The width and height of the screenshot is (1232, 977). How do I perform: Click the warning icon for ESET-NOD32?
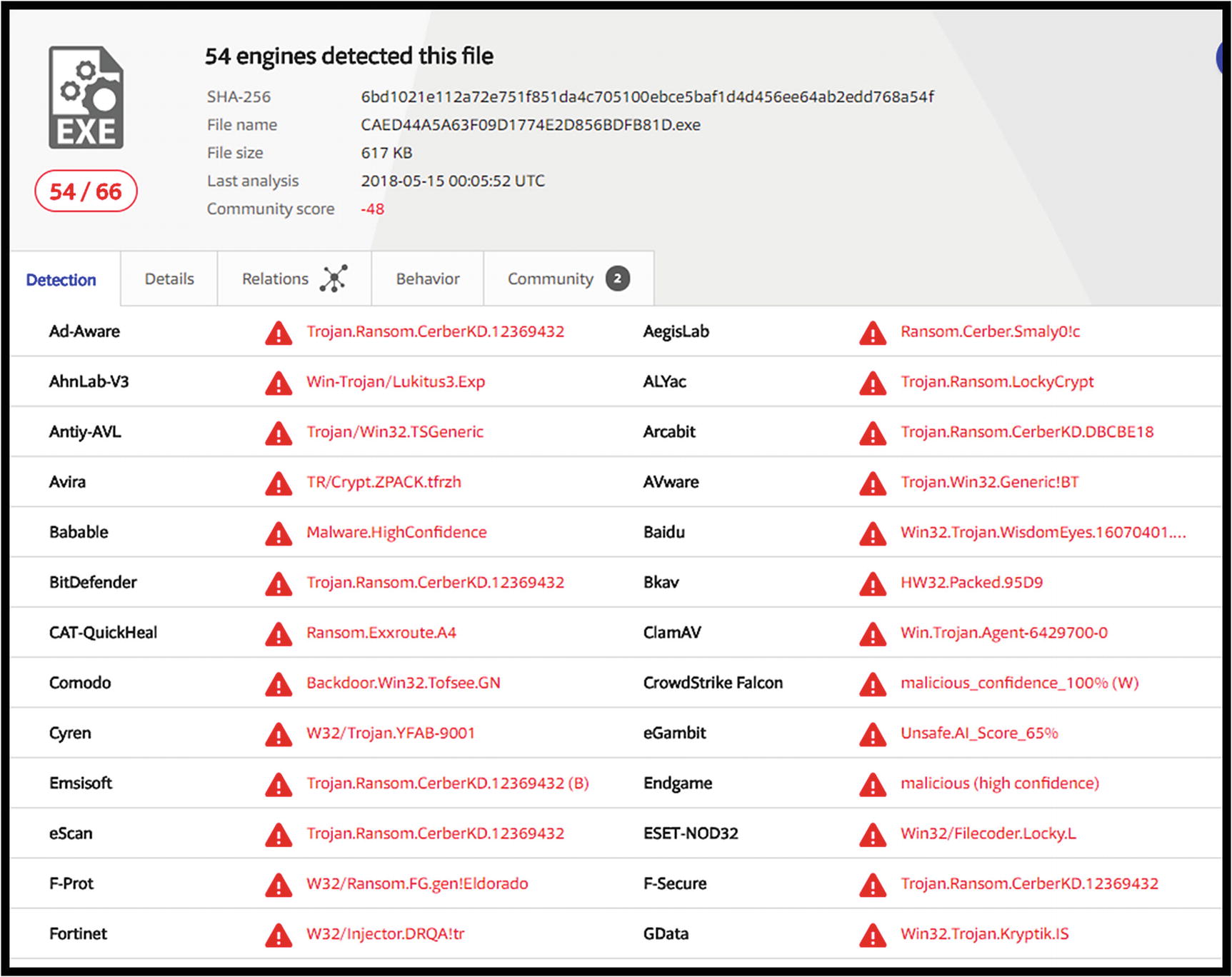pyautogui.click(x=873, y=834)
